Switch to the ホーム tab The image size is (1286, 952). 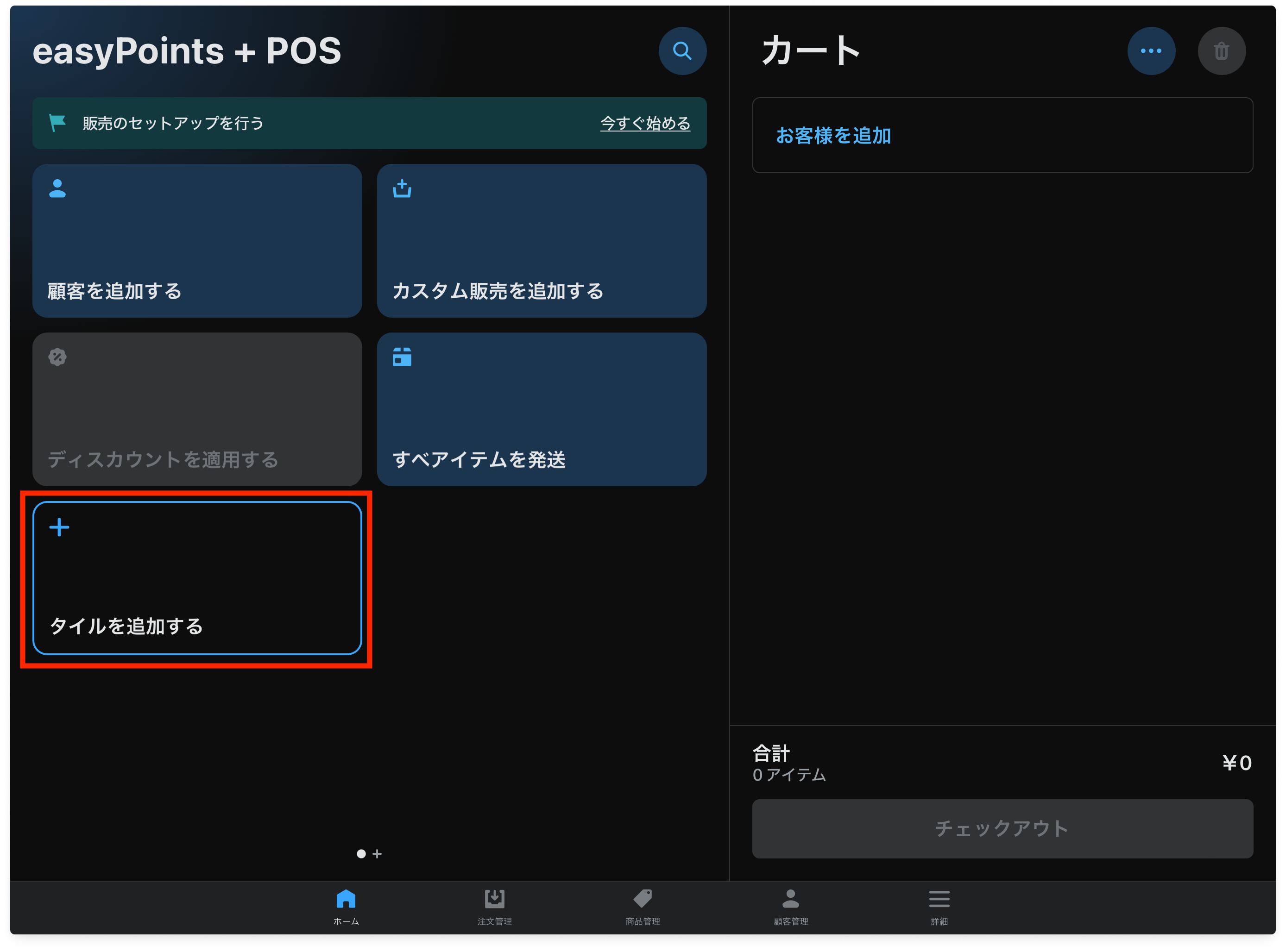346,907
